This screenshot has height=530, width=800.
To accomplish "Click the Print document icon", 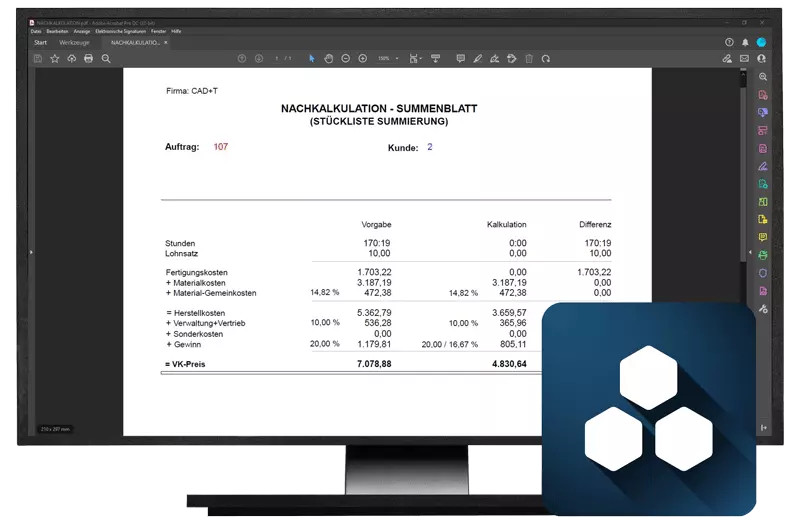I will coord(88,59).
